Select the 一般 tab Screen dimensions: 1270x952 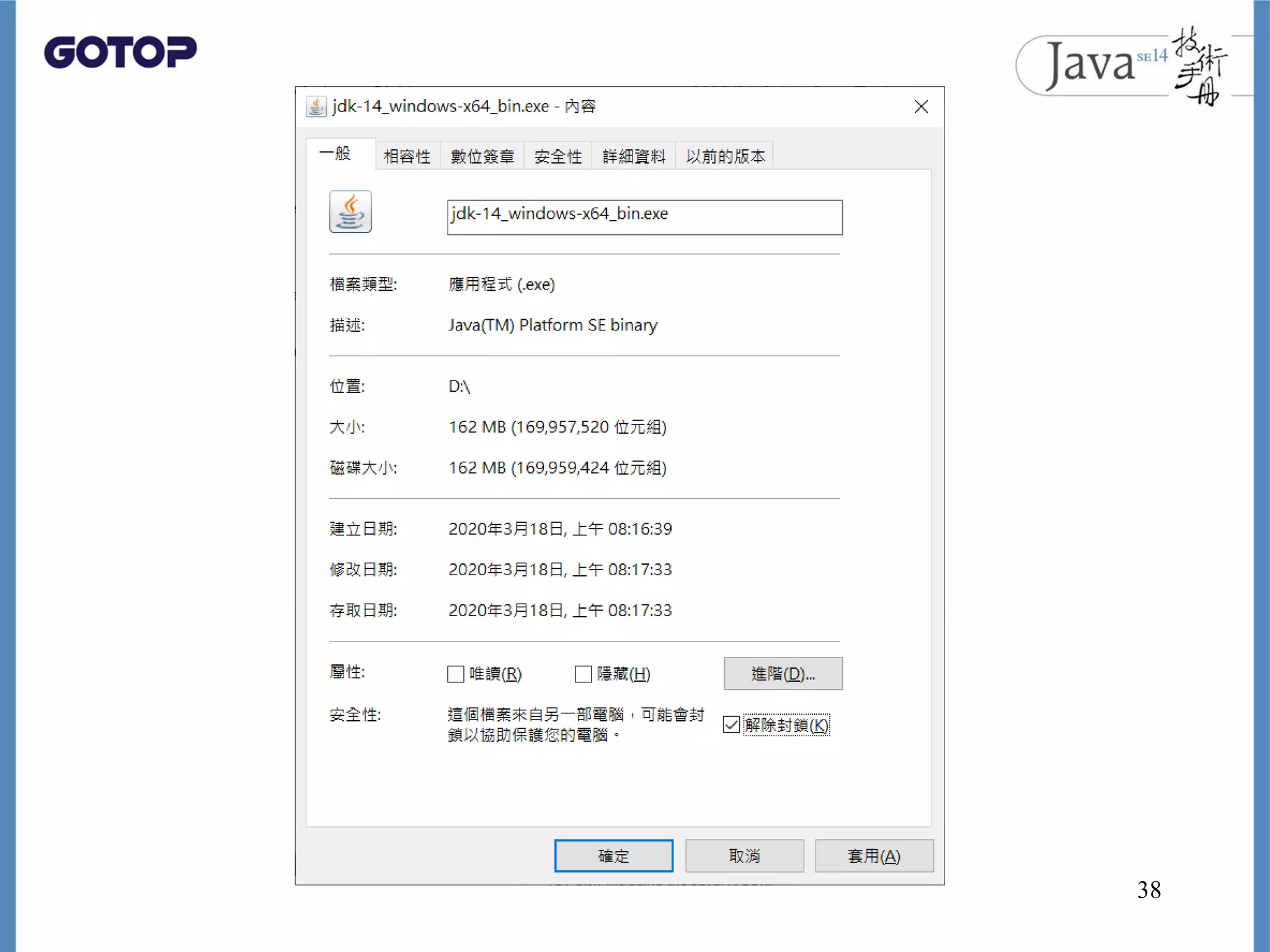pos(335,154)
